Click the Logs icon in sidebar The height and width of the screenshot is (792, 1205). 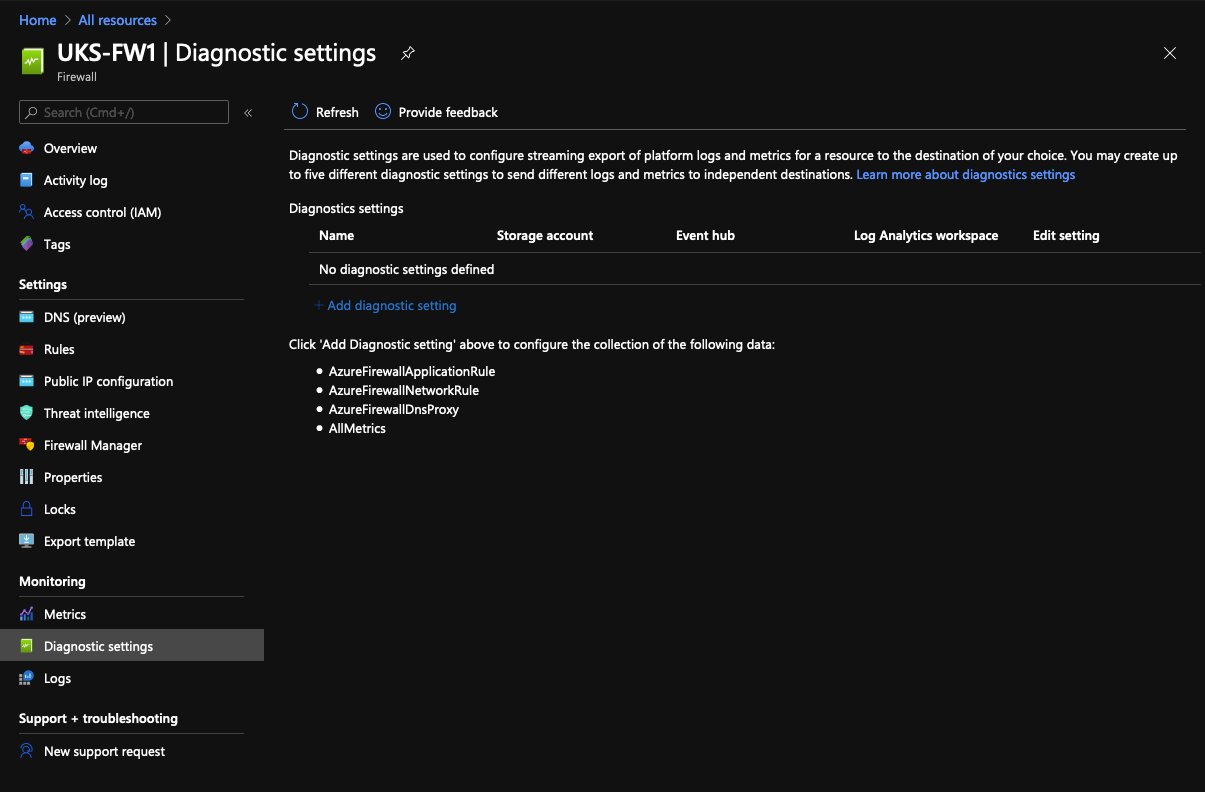[x=27, y=678]
